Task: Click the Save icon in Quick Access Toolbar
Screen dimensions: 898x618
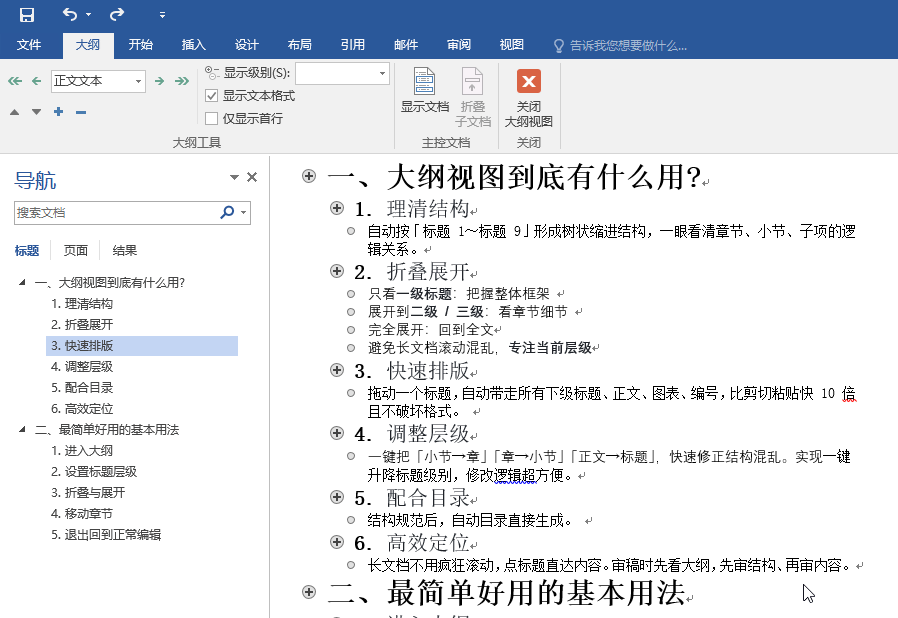Action: coord(27,12)
